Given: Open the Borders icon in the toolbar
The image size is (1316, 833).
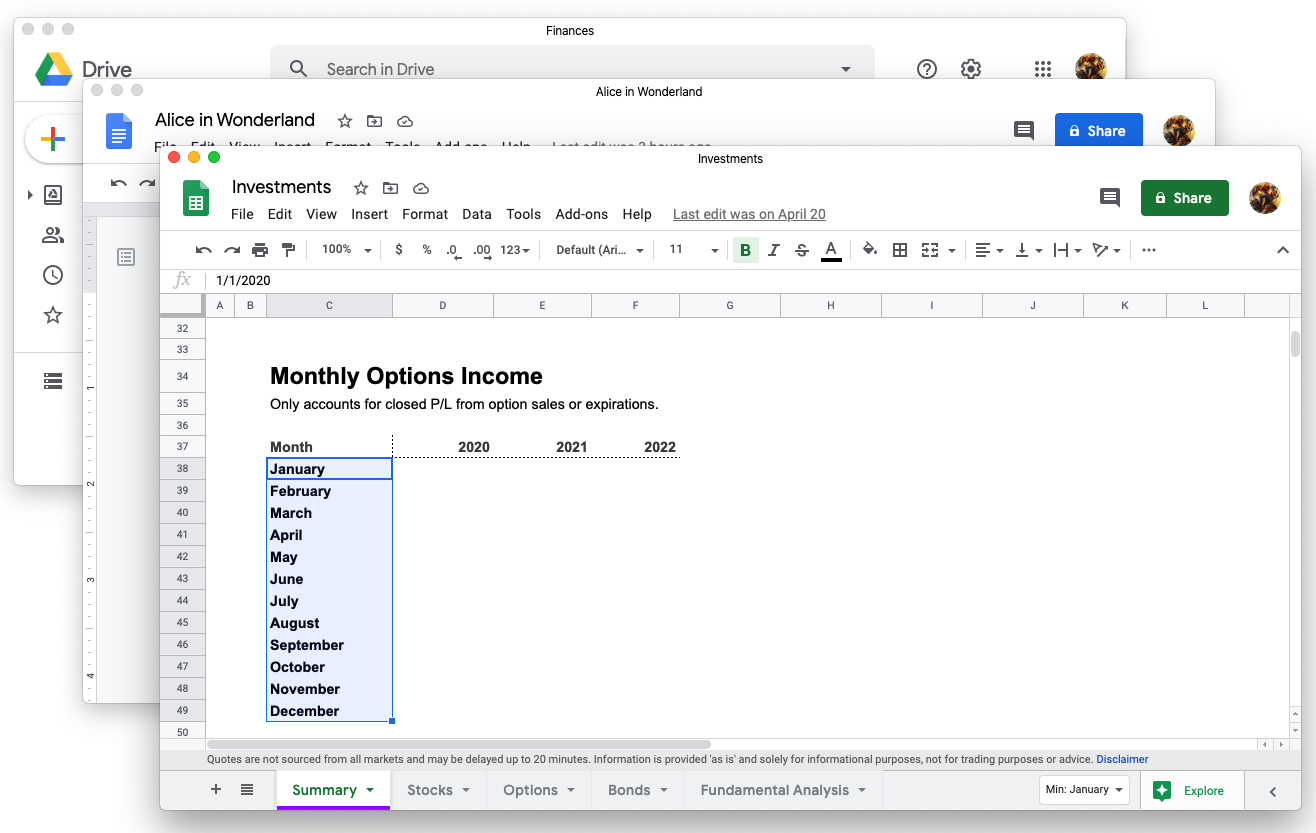Looking at the screenshot, I should tap(899, 250).
